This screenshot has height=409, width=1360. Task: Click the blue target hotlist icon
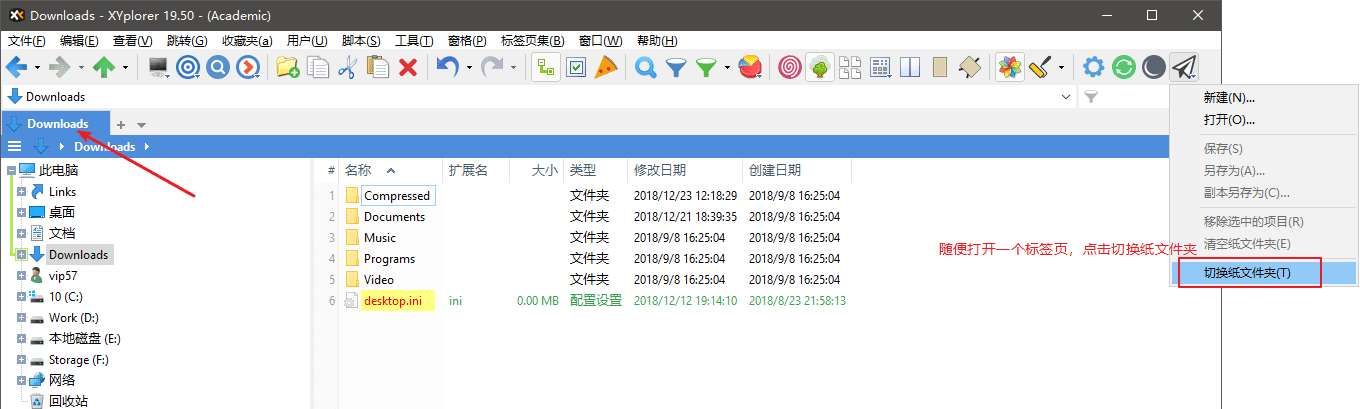point(188,67)
